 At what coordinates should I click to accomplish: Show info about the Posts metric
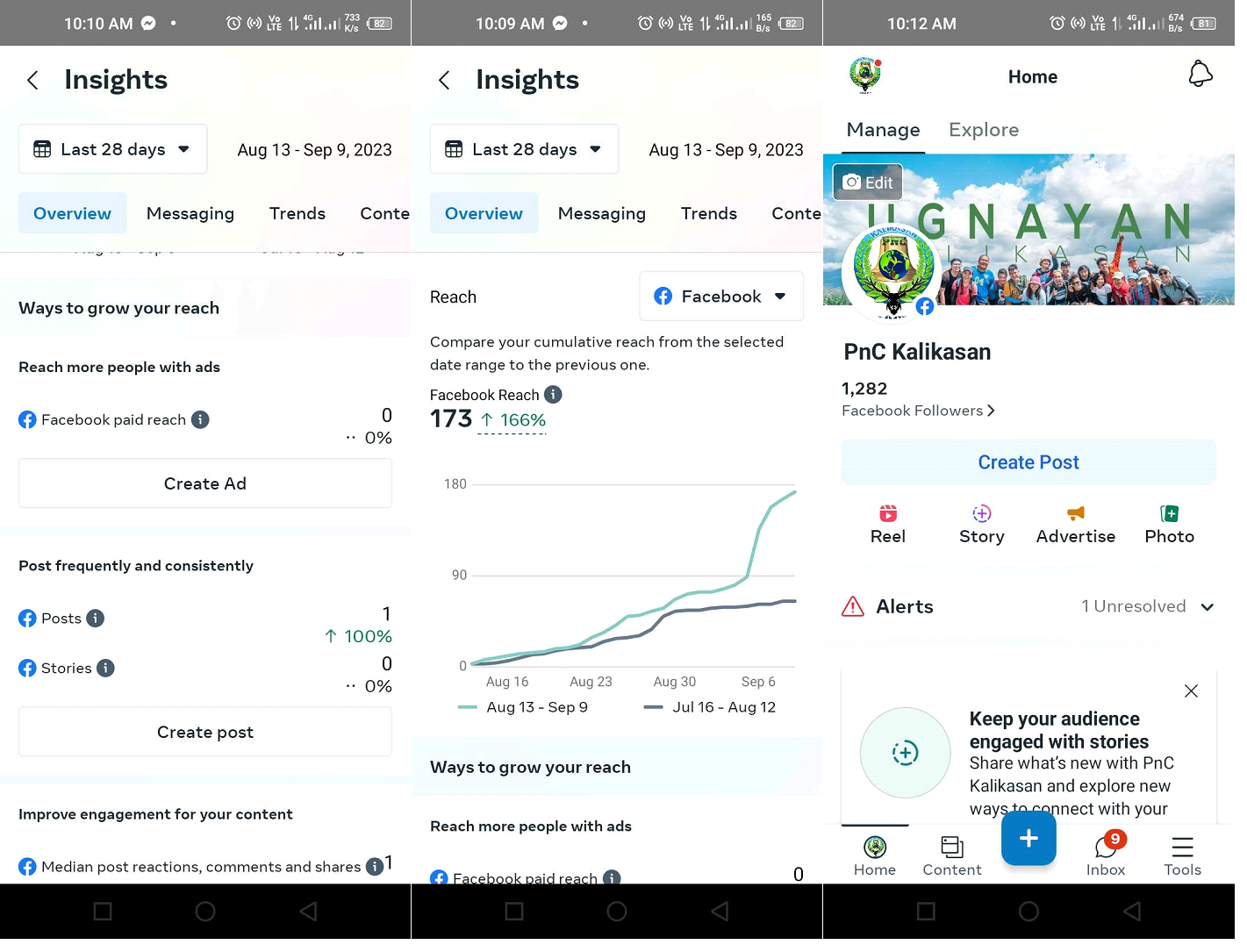[96, 619]
